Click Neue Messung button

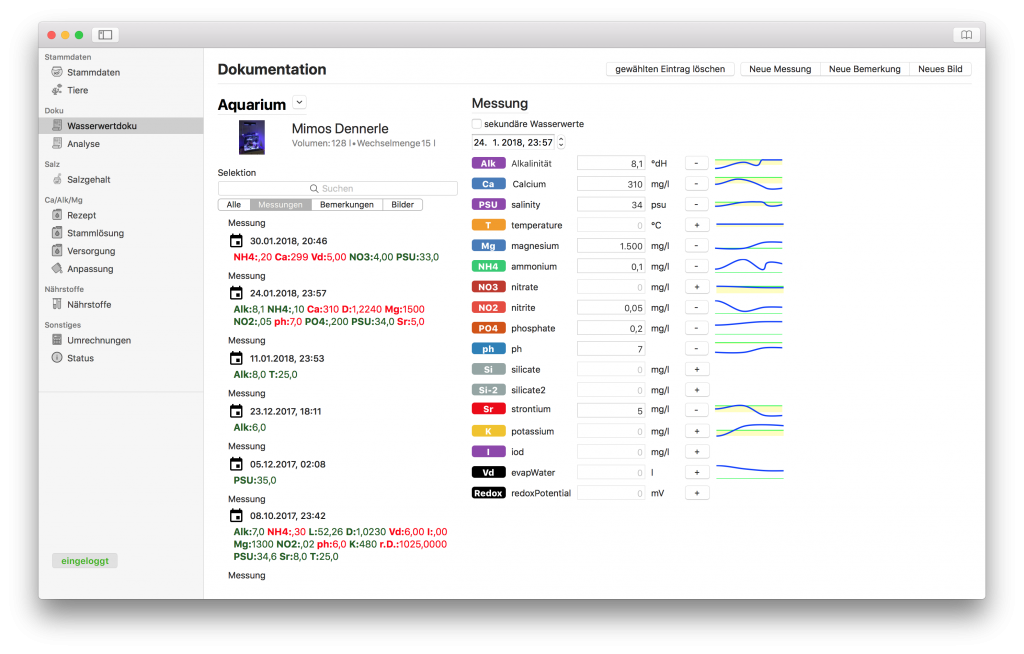coord(780,69)
